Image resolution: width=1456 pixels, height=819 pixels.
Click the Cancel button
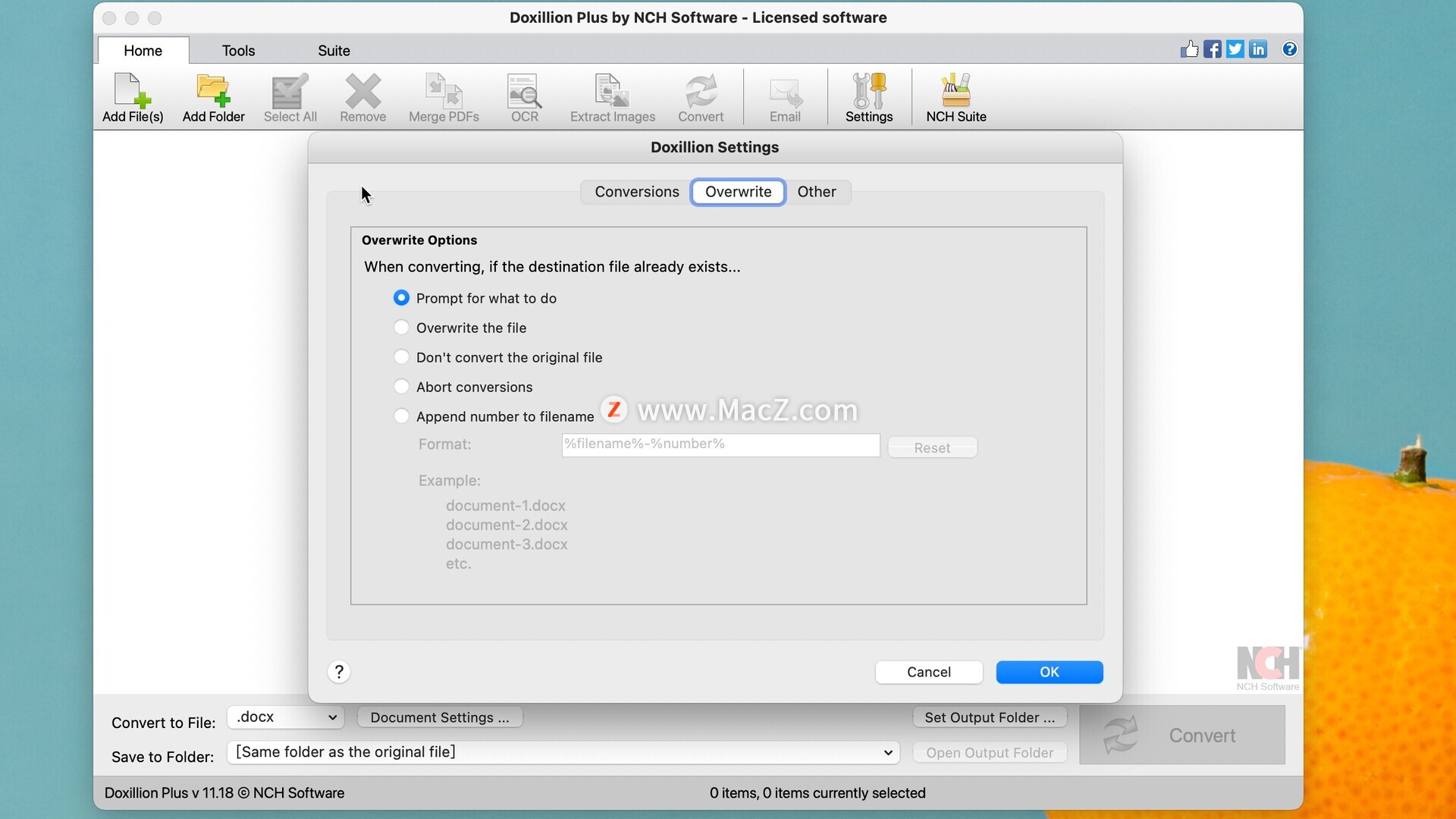coord(929,672)
